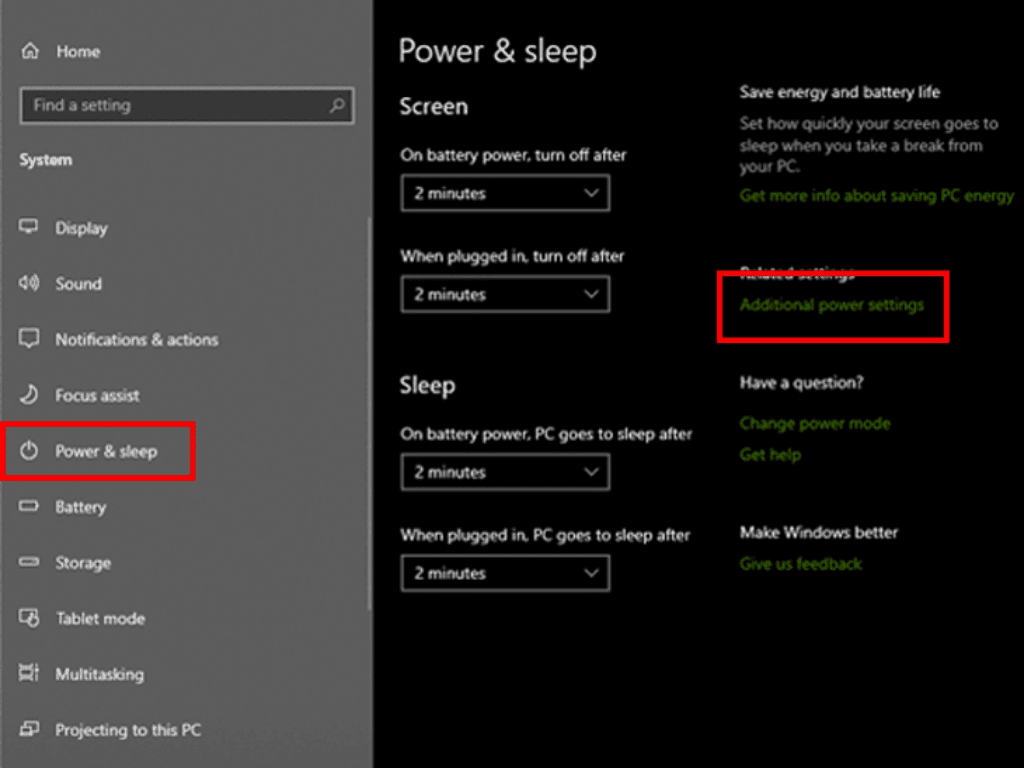
Task: Select Power & sleep in sidebar
Action: 106,451
